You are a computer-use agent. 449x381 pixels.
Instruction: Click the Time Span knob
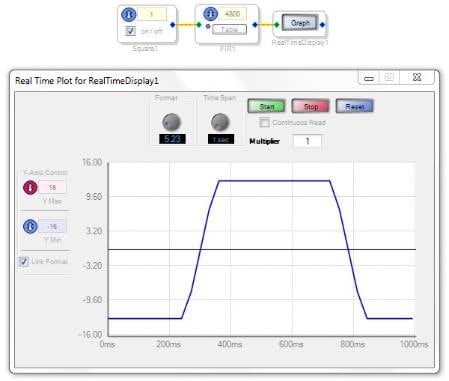(220, 122)
